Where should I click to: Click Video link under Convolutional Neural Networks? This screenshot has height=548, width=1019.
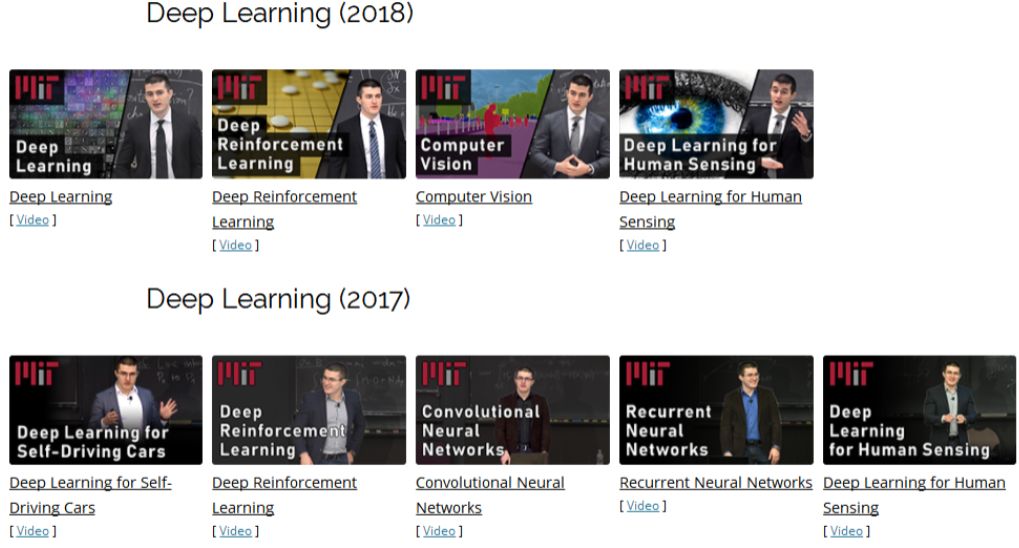coord(439,531)
